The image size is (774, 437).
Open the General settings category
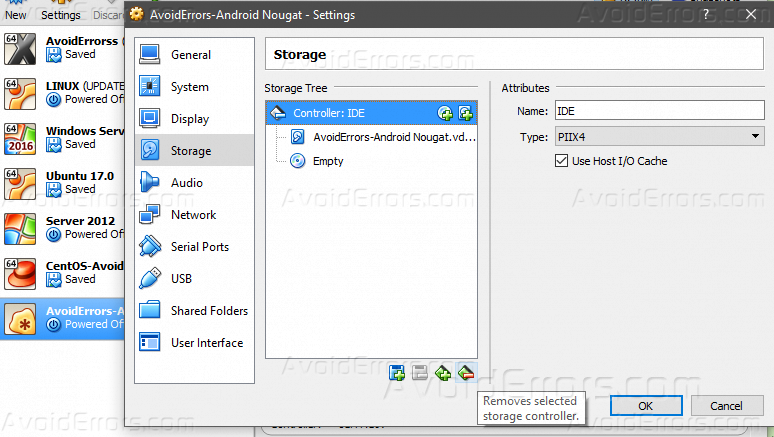point(190,55)
